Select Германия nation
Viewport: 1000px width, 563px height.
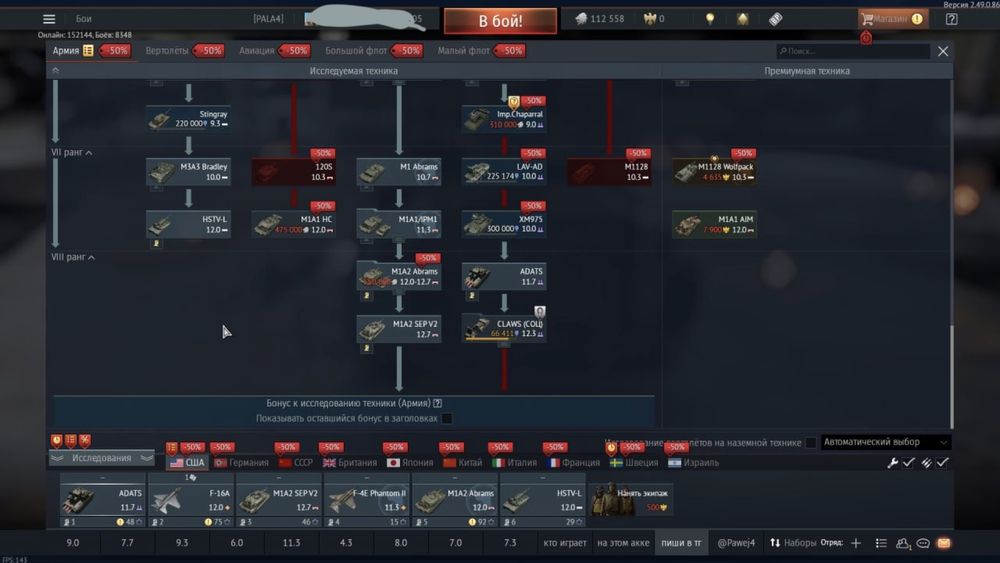pos(242,463)
